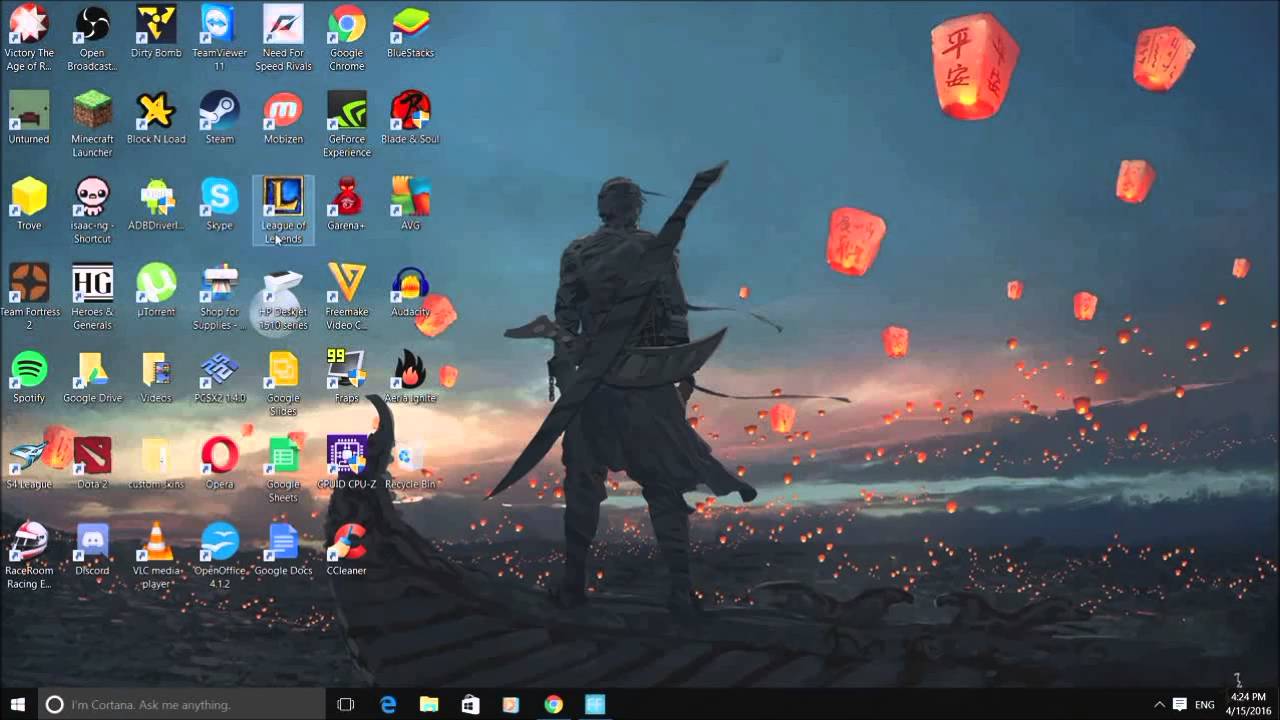This screenshot has width=1280, height=720.
Task: Click the VLC media player shortcut
Action: 156,557
